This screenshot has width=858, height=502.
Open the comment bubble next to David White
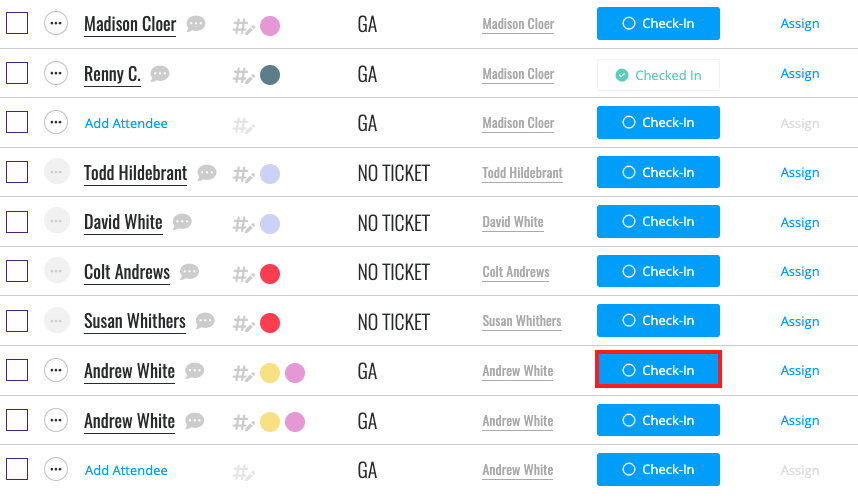(x=182, y=222)
